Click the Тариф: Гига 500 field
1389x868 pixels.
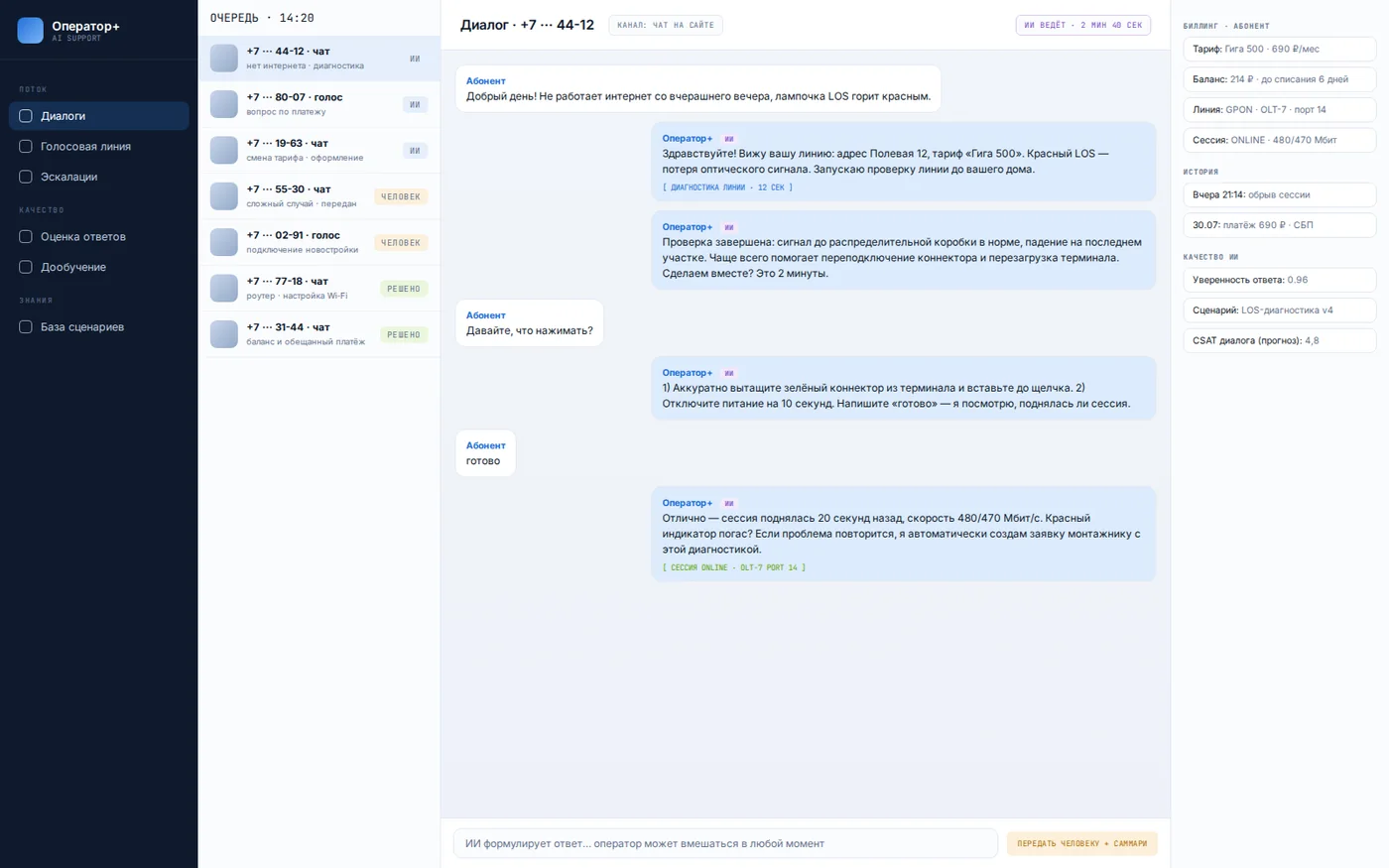pyautogui.click(x=1280, y=49)
